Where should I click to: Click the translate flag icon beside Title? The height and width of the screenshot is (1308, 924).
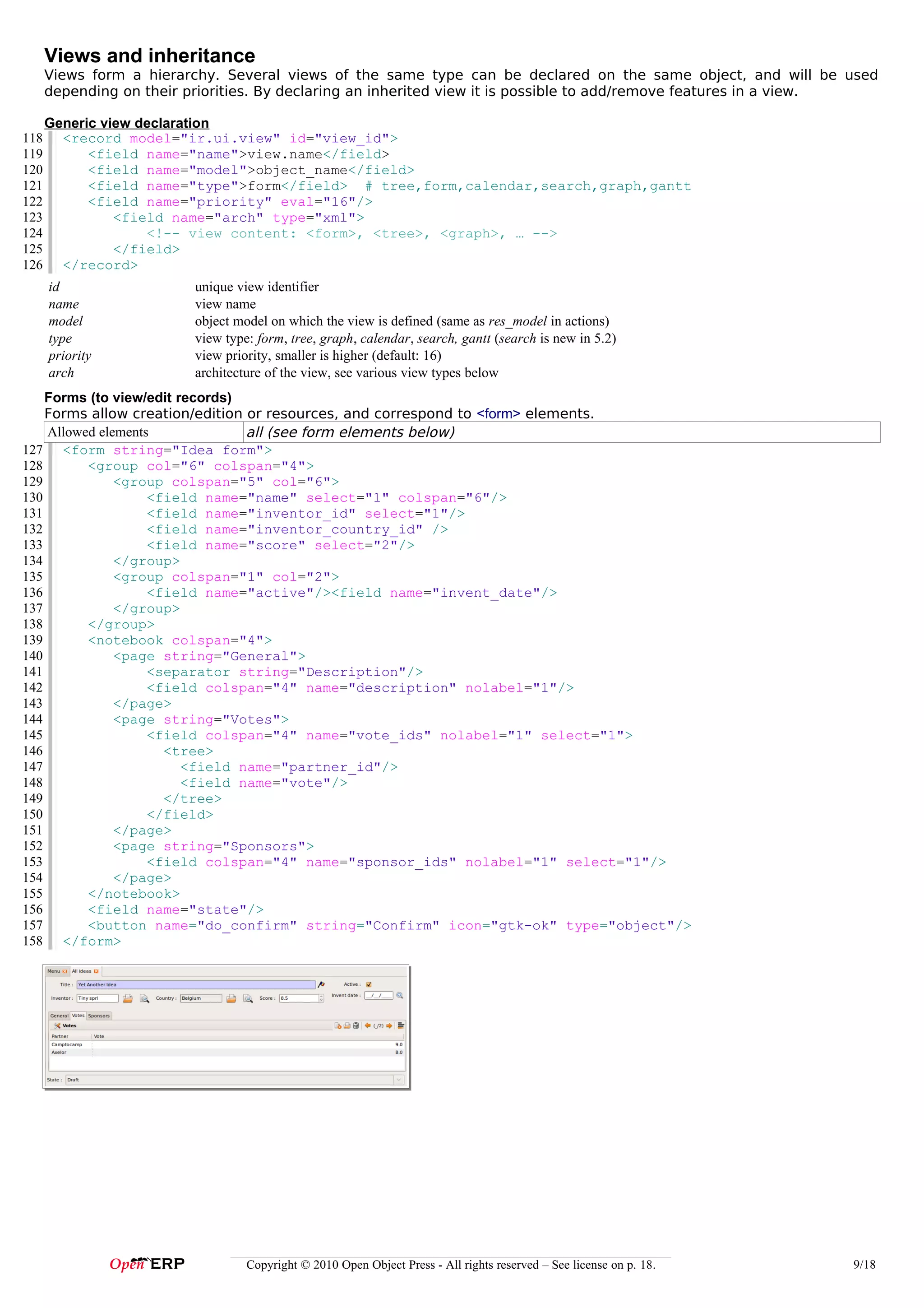[321, 984]
